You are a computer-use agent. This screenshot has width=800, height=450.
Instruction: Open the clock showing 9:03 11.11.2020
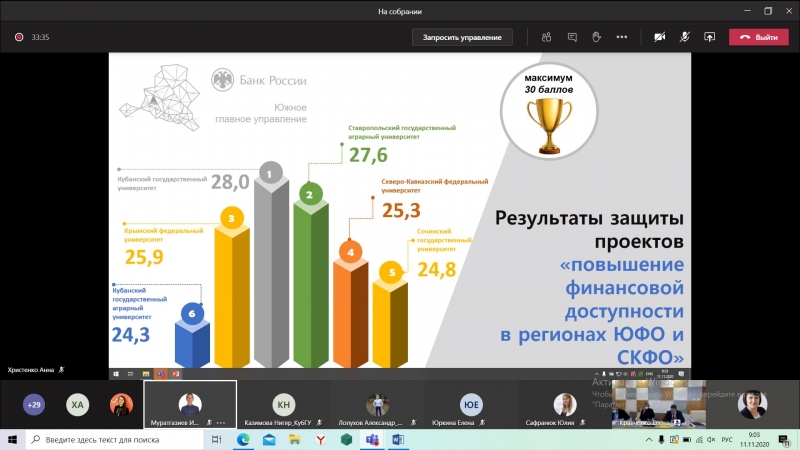click(x=754, y=439)
